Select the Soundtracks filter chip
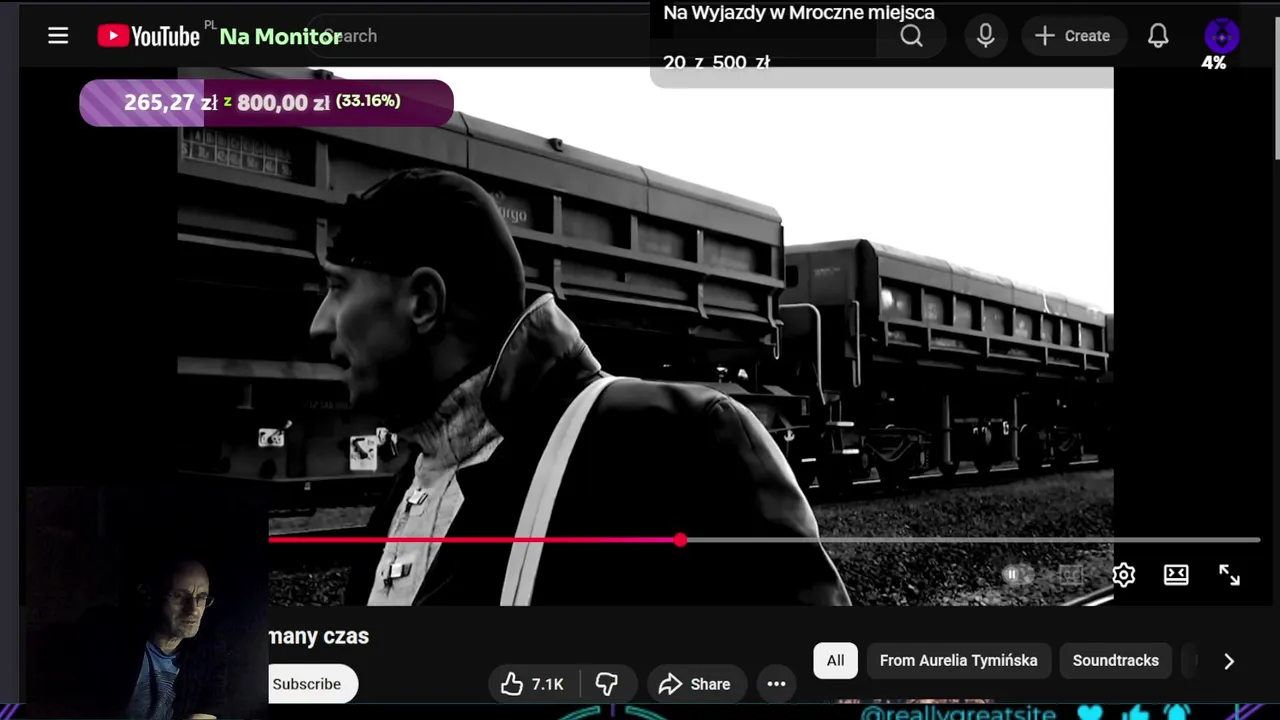This screenshot has width=1280, height=720. [x=1115, y=660]
